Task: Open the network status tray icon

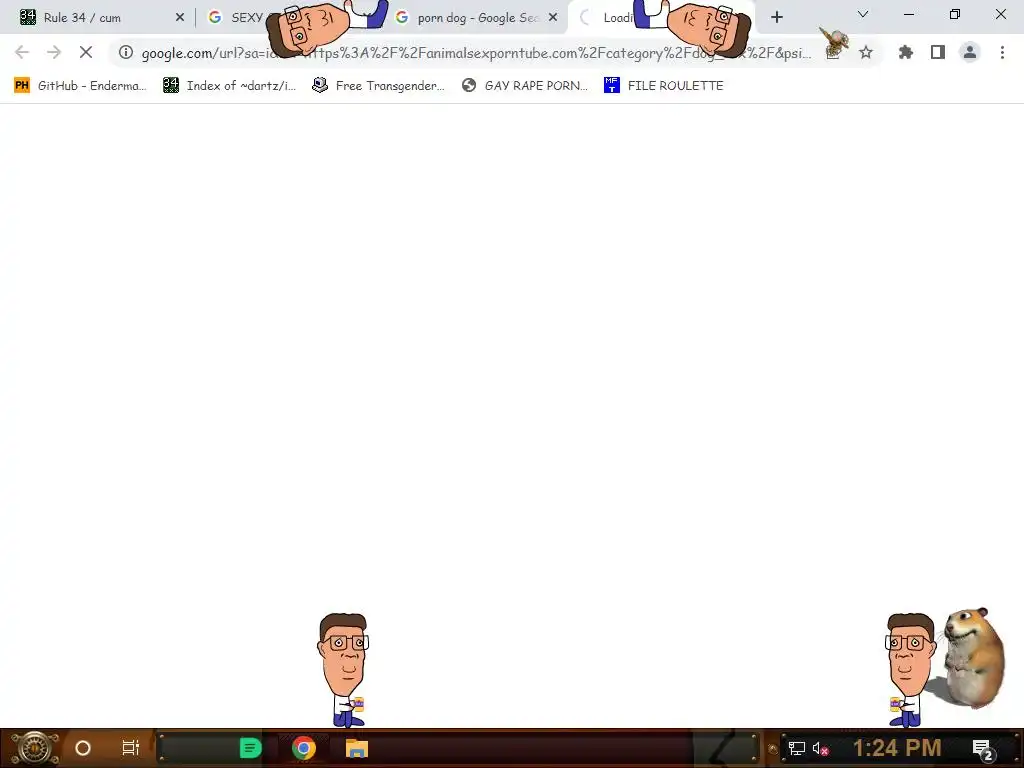Action: tap(797, 748)
